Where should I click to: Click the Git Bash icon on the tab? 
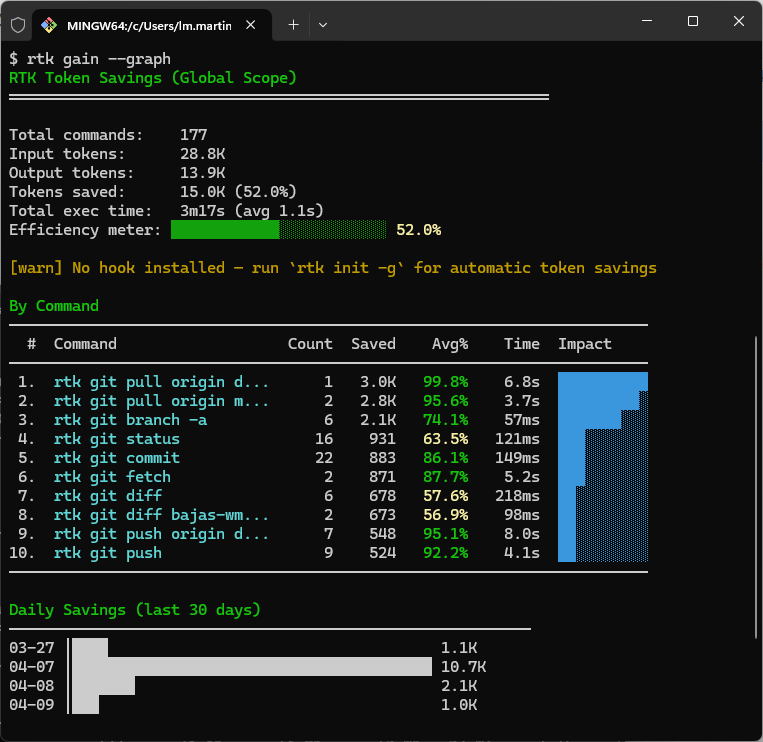pos(49,24)
